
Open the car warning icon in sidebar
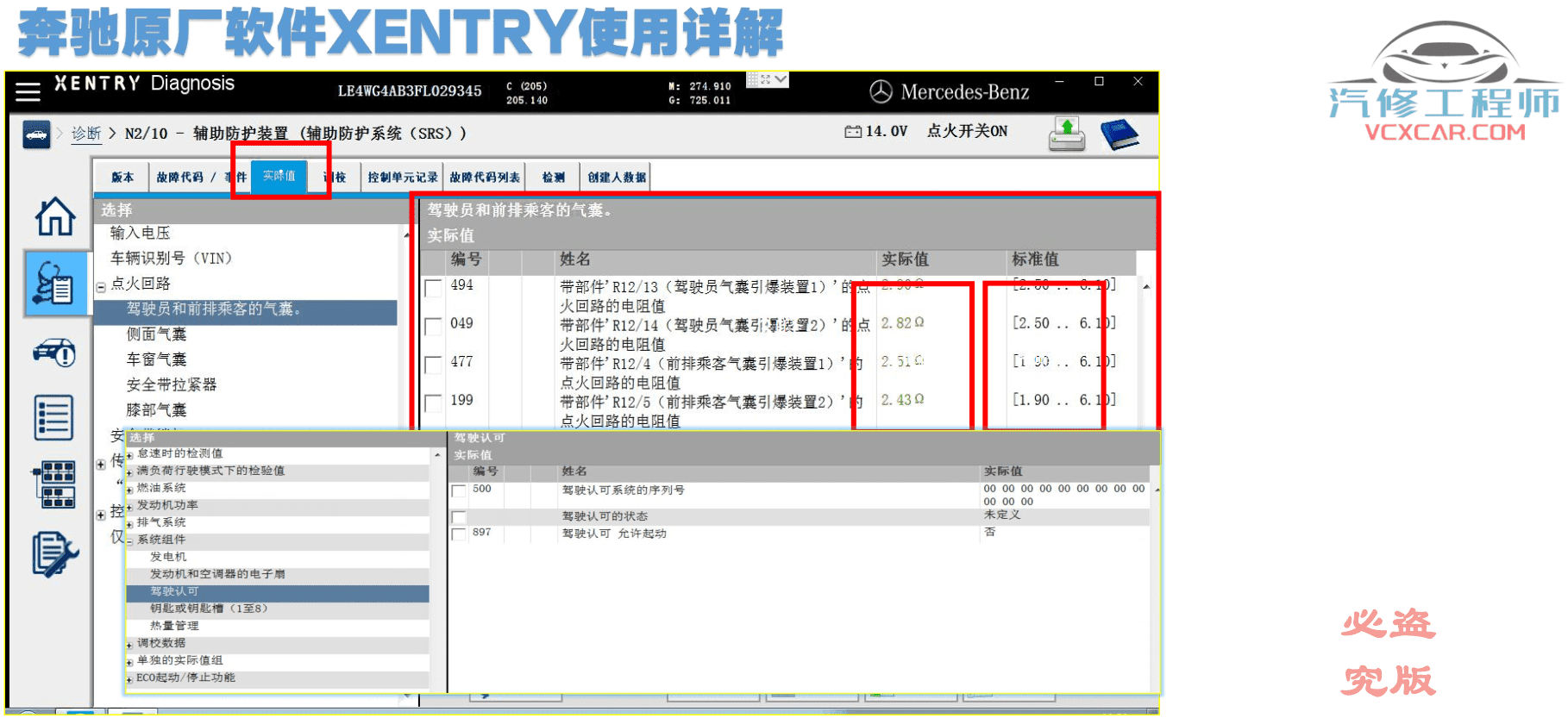pos(54,352)
